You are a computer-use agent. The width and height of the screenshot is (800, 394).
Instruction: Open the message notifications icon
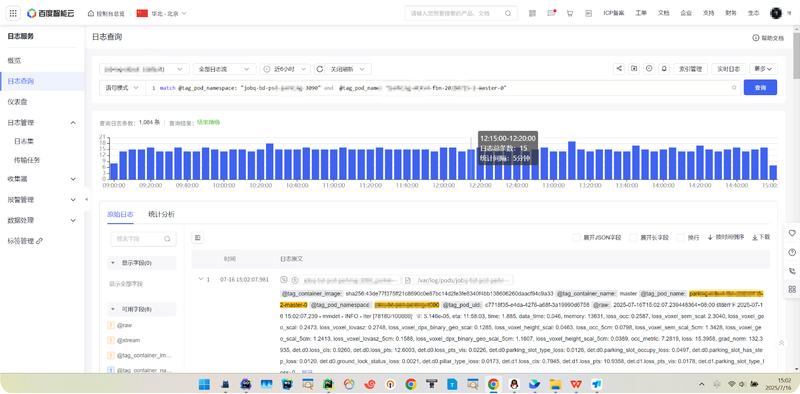pos(551,13)
